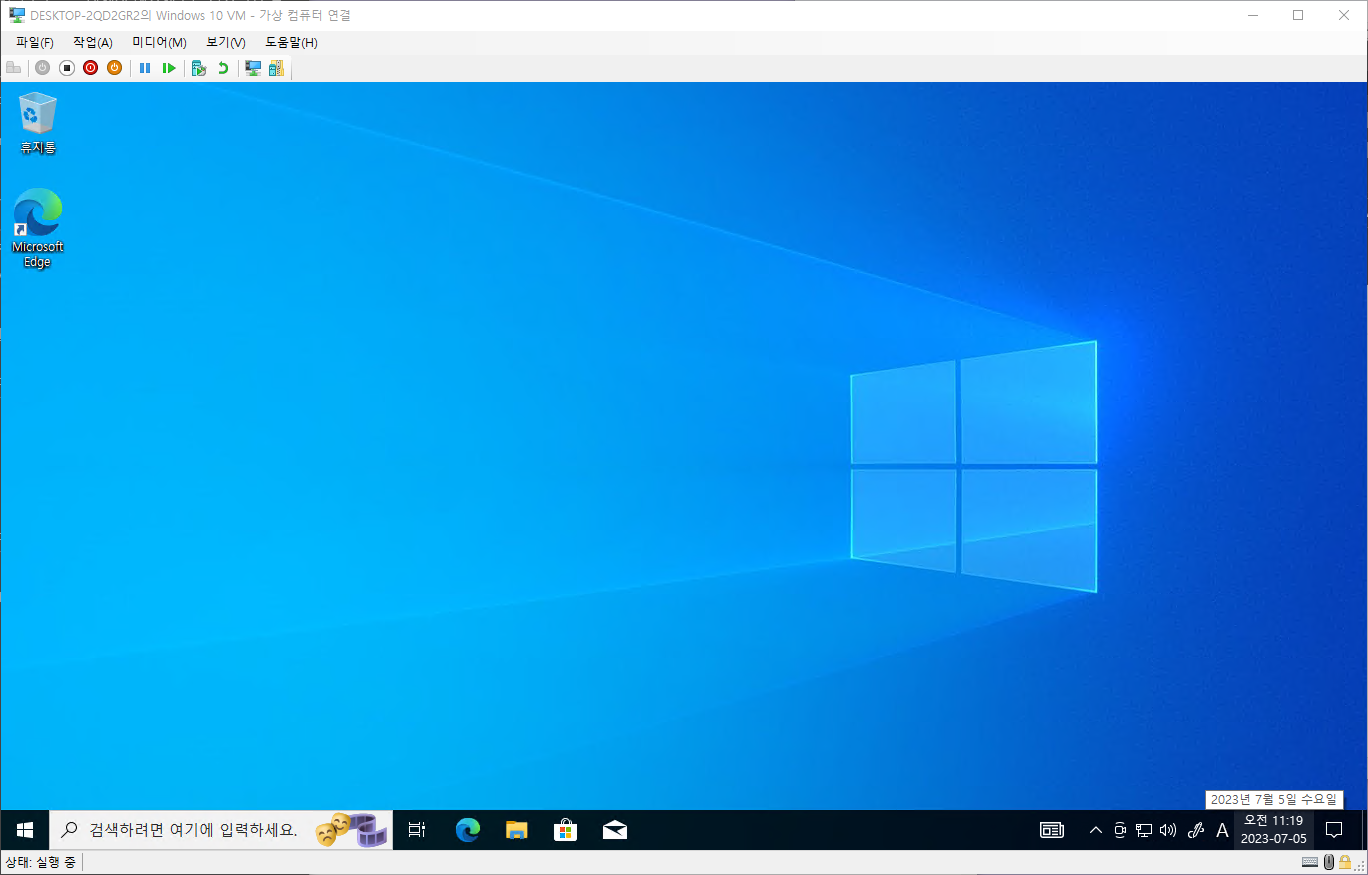The height and width of the screenshot is (875, 1368).
Task: Pause the virtual machine
Action: 145,68
